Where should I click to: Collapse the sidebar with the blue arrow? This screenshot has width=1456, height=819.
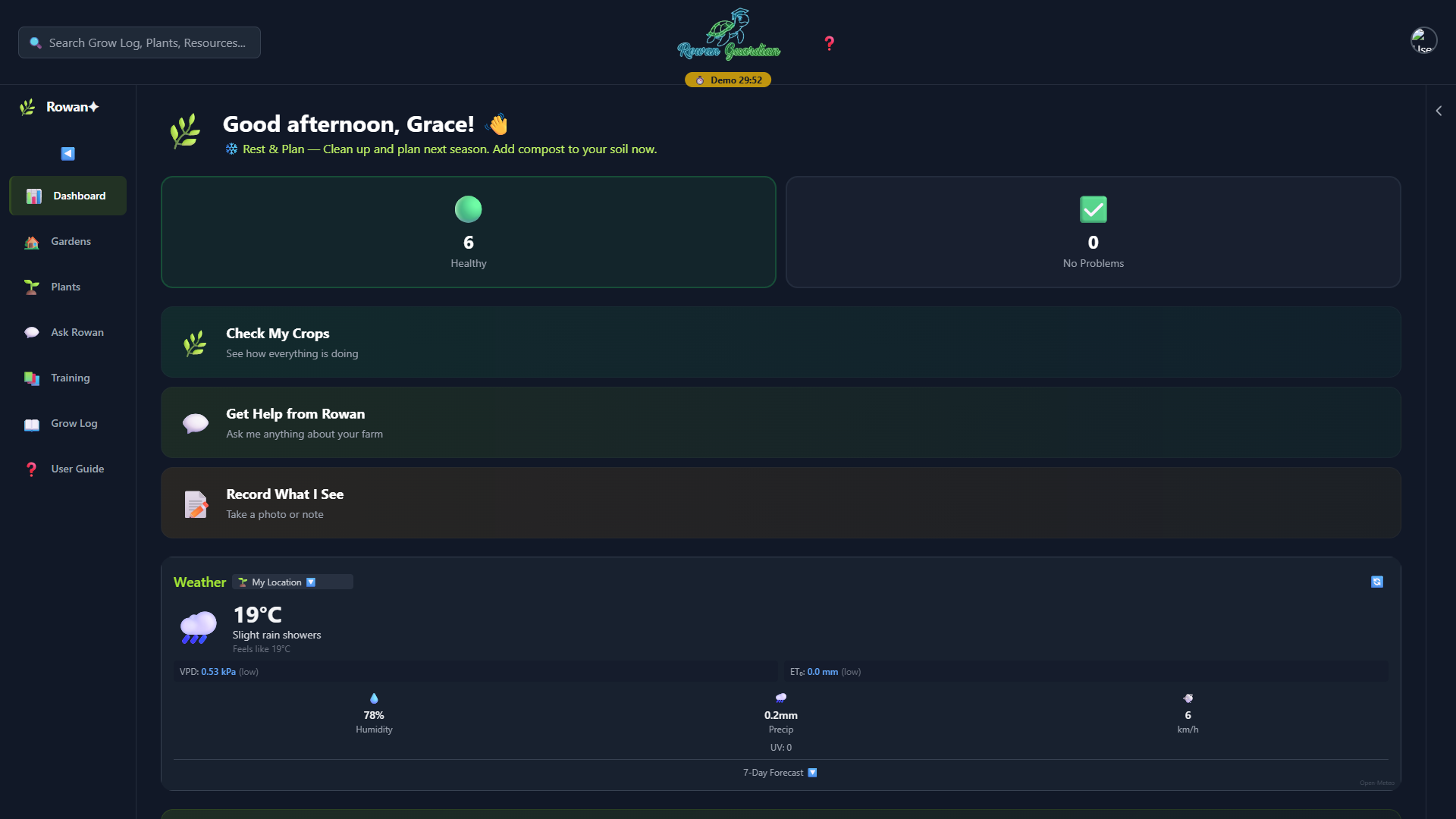[x=67, y=153]
